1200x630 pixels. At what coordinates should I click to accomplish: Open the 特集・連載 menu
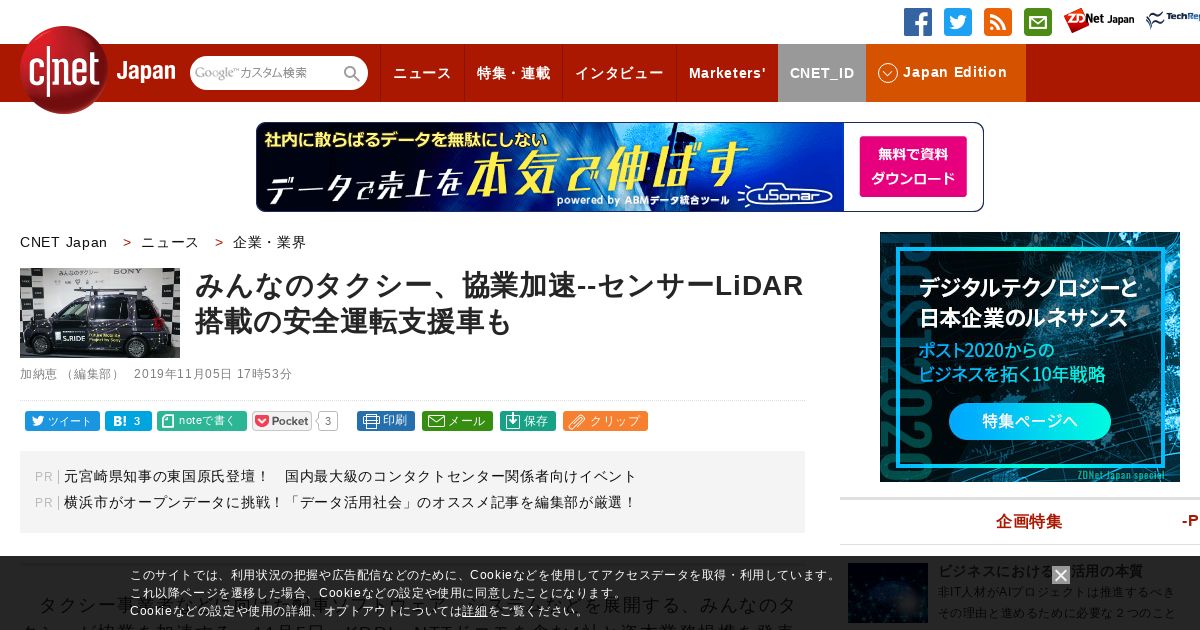click(513, 73)
